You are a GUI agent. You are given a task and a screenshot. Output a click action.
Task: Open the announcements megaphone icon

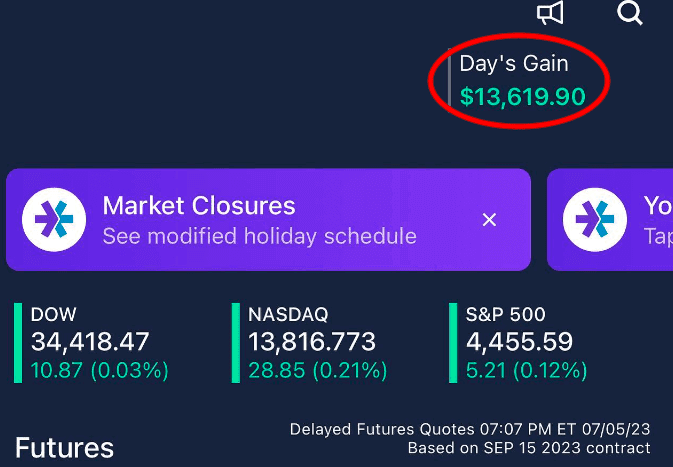point(551,13)
